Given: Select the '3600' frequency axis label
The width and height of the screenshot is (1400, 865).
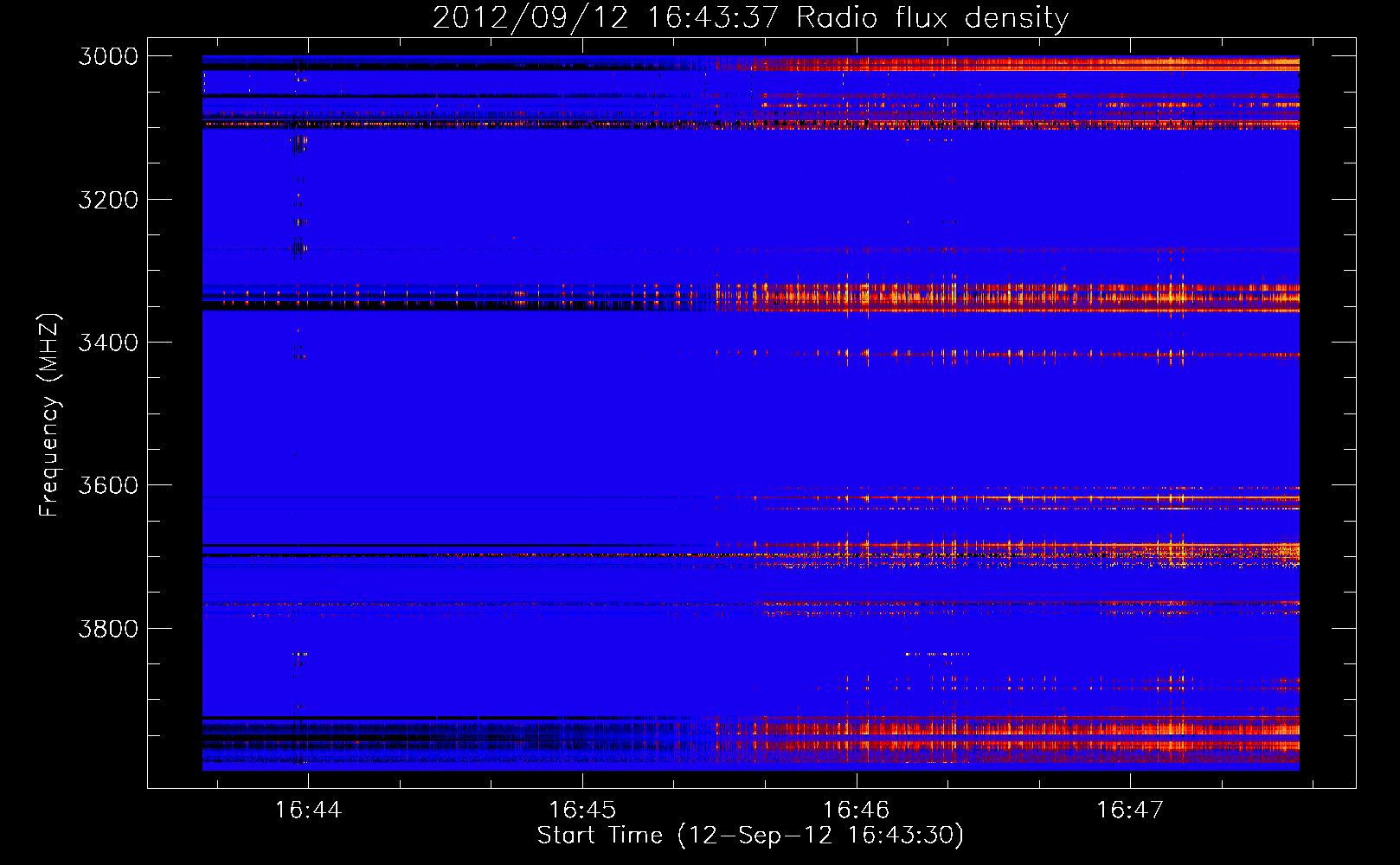Looking at the screenshot, I should pyautogui.click(x=108, y=485).
